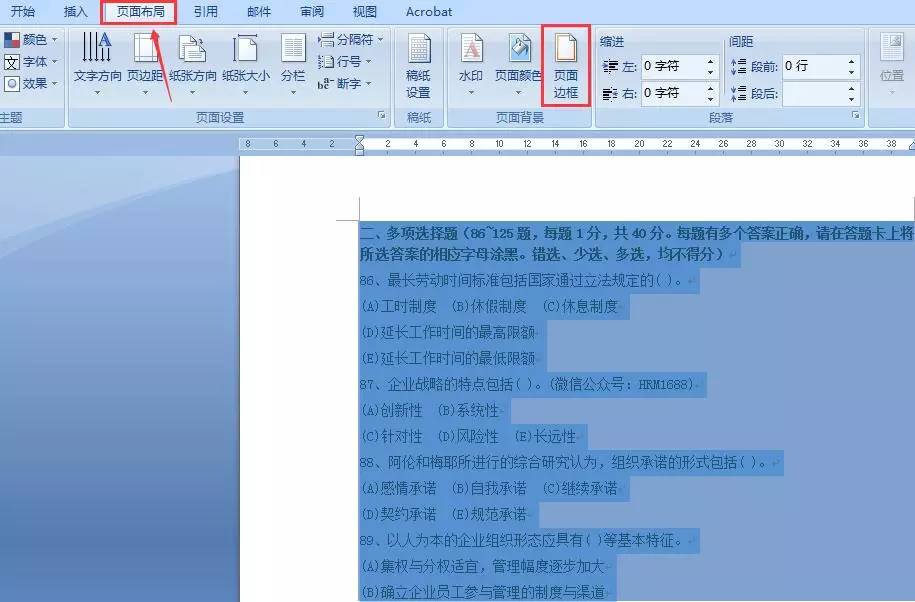The width and height of the screenshot is (915, 602).
Task: Launch the 页面设置 dialog box launcher
Action: click(381, 117)
